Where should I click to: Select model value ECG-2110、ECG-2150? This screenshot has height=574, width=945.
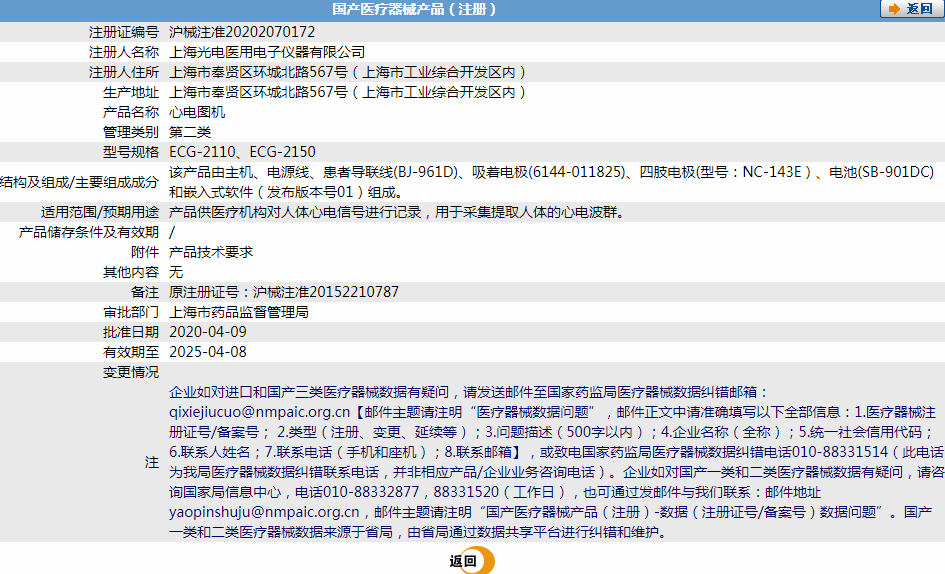(x=242, y=151)
